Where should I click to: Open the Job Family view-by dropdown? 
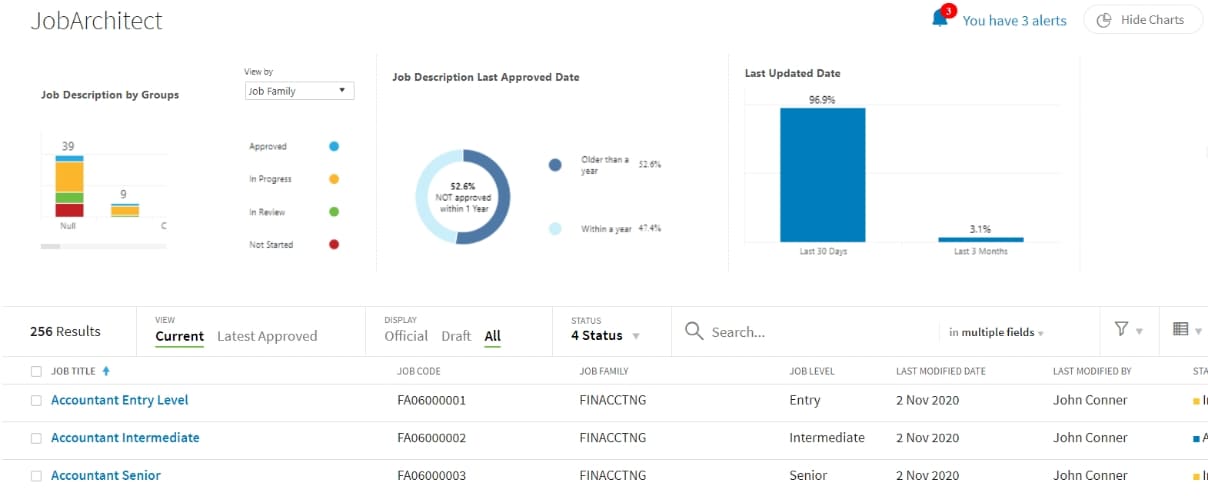coord(299,91)
